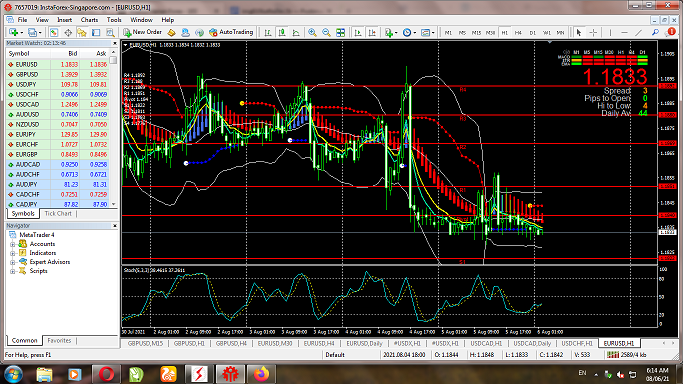
Task: Toggle the Market Watch panel button
Action: click(54, 32)
